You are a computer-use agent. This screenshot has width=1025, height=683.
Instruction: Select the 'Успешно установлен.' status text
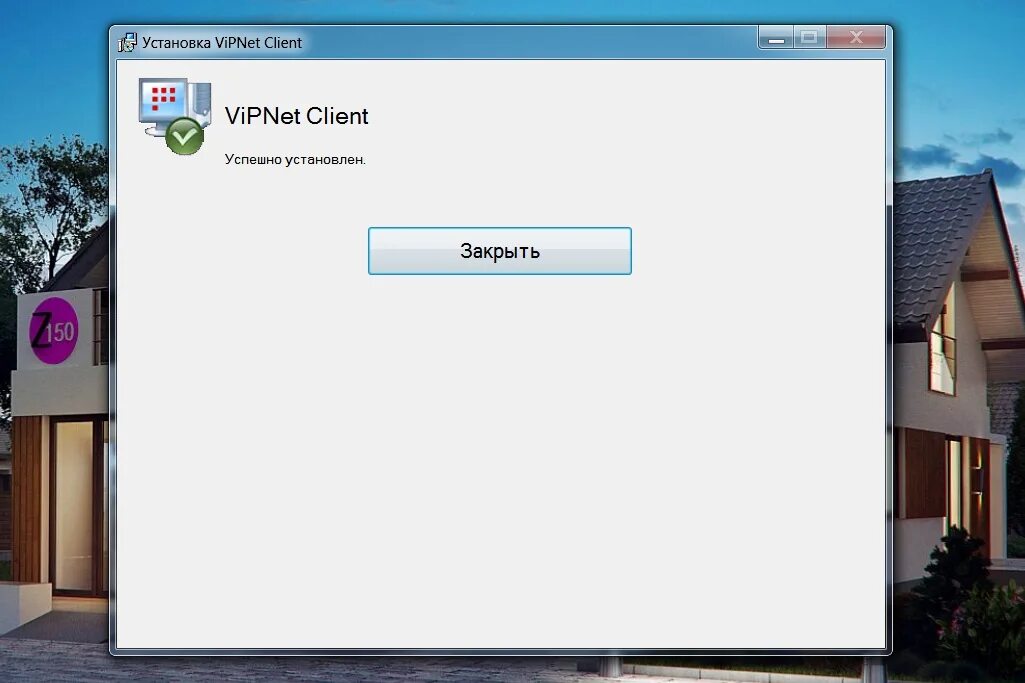[295, 159]
